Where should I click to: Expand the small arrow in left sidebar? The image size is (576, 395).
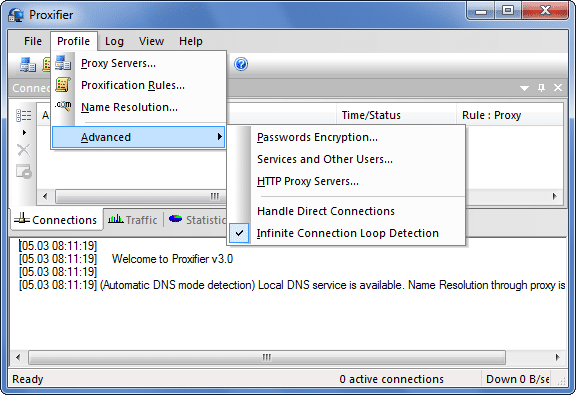click(24, 132)
